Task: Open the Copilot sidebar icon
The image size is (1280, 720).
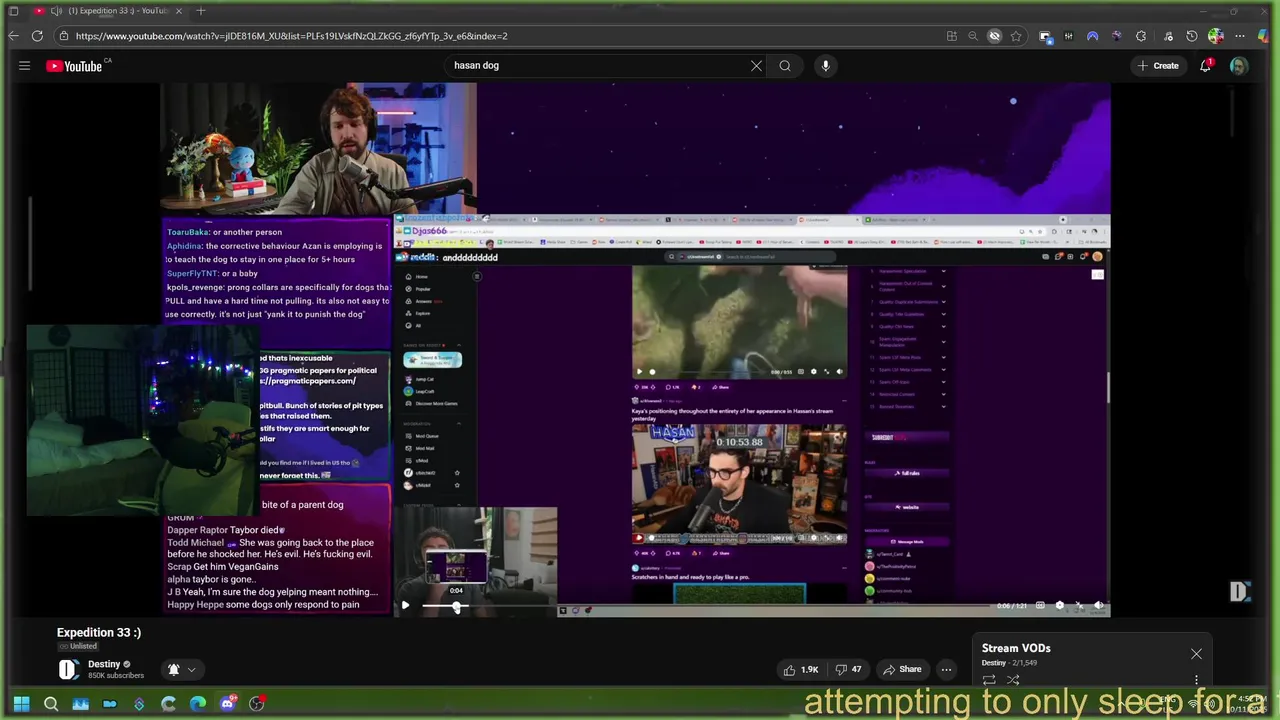Action: [x=1264, y=36]
